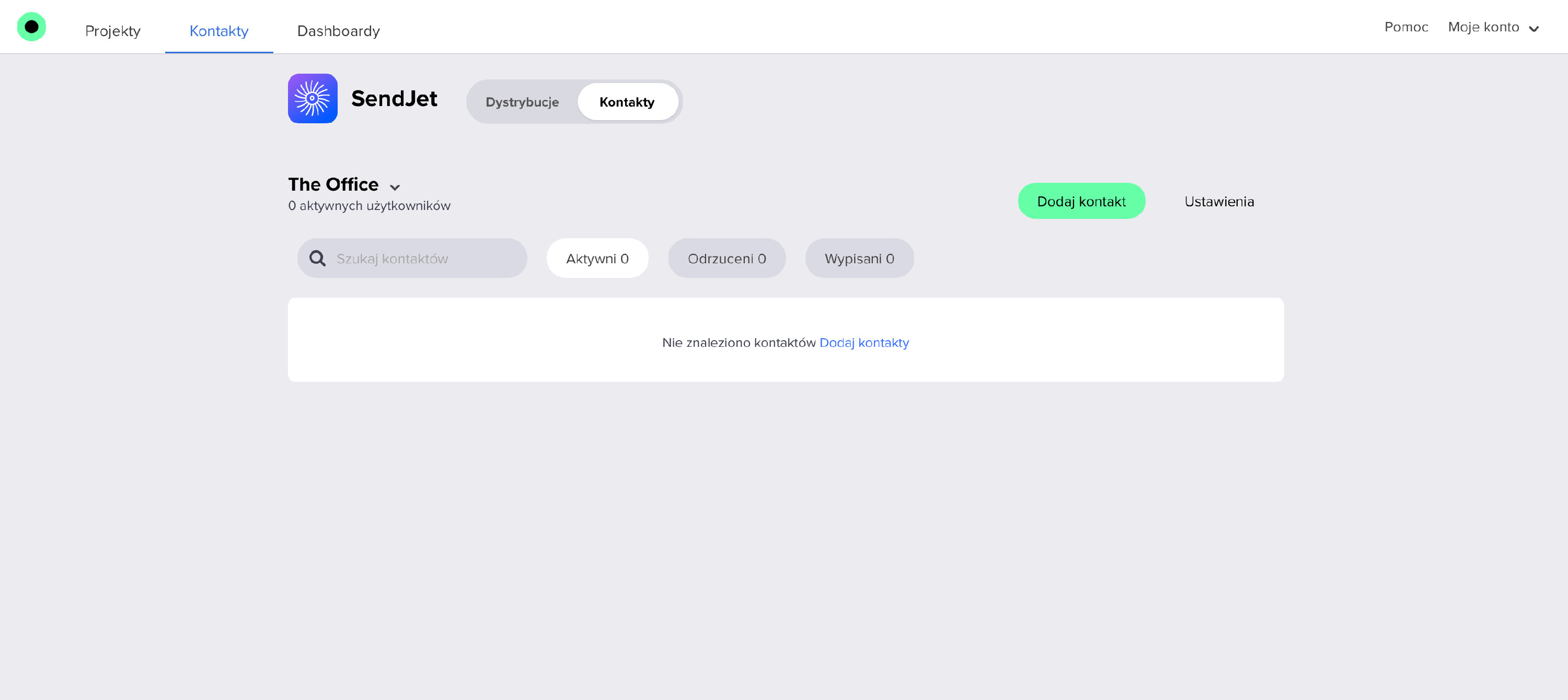Screen dimensions: 1568x700
Task: Select the Aktywni 0 filter
Action: 596,259
